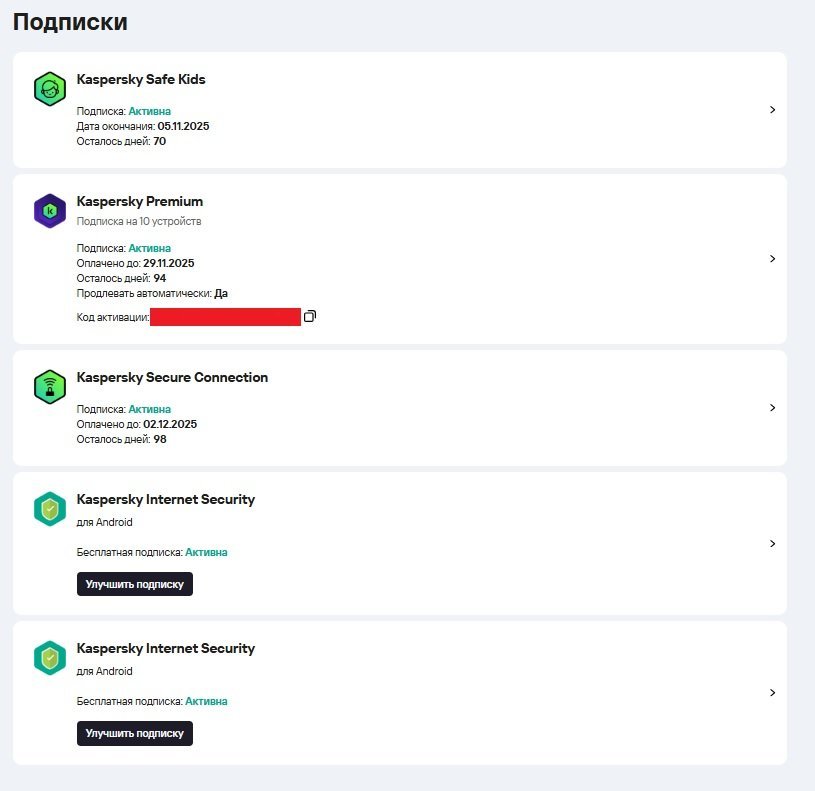Click 'Улучшить подписку' in the last Internet Security card

tap(135, 733)
